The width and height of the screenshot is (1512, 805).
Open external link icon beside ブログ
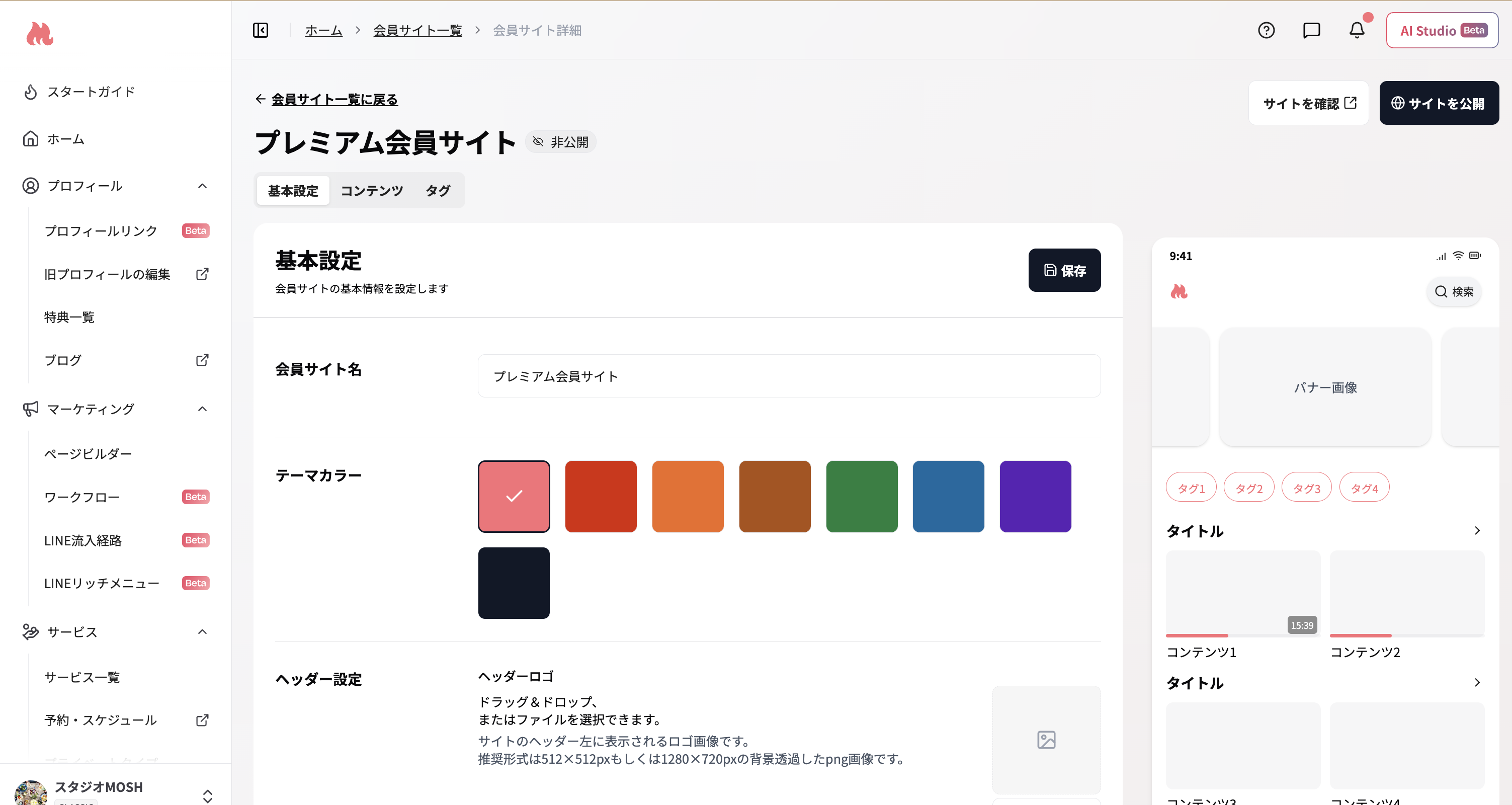point(202,360)
